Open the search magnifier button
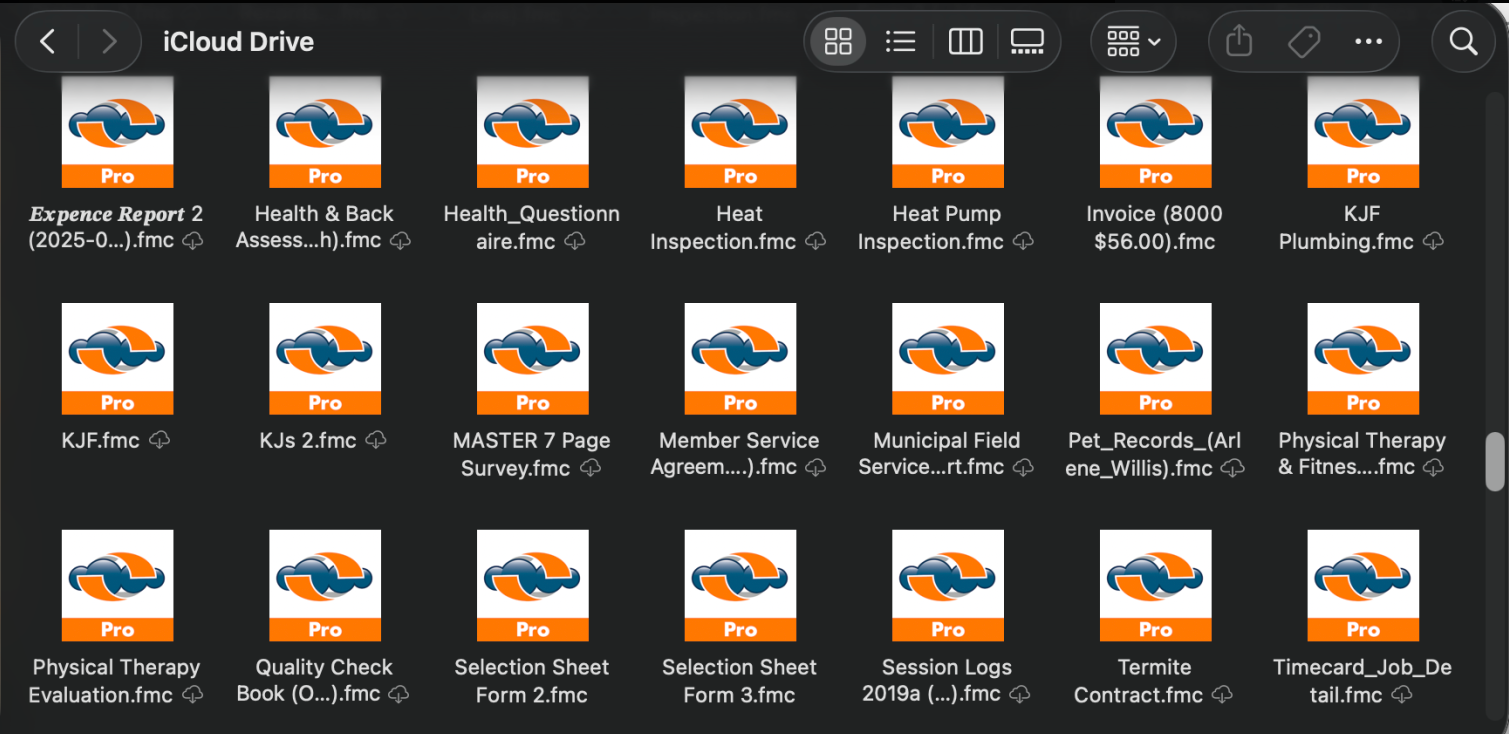This screenshot has height=734, width=1509. coord(1463,41)
